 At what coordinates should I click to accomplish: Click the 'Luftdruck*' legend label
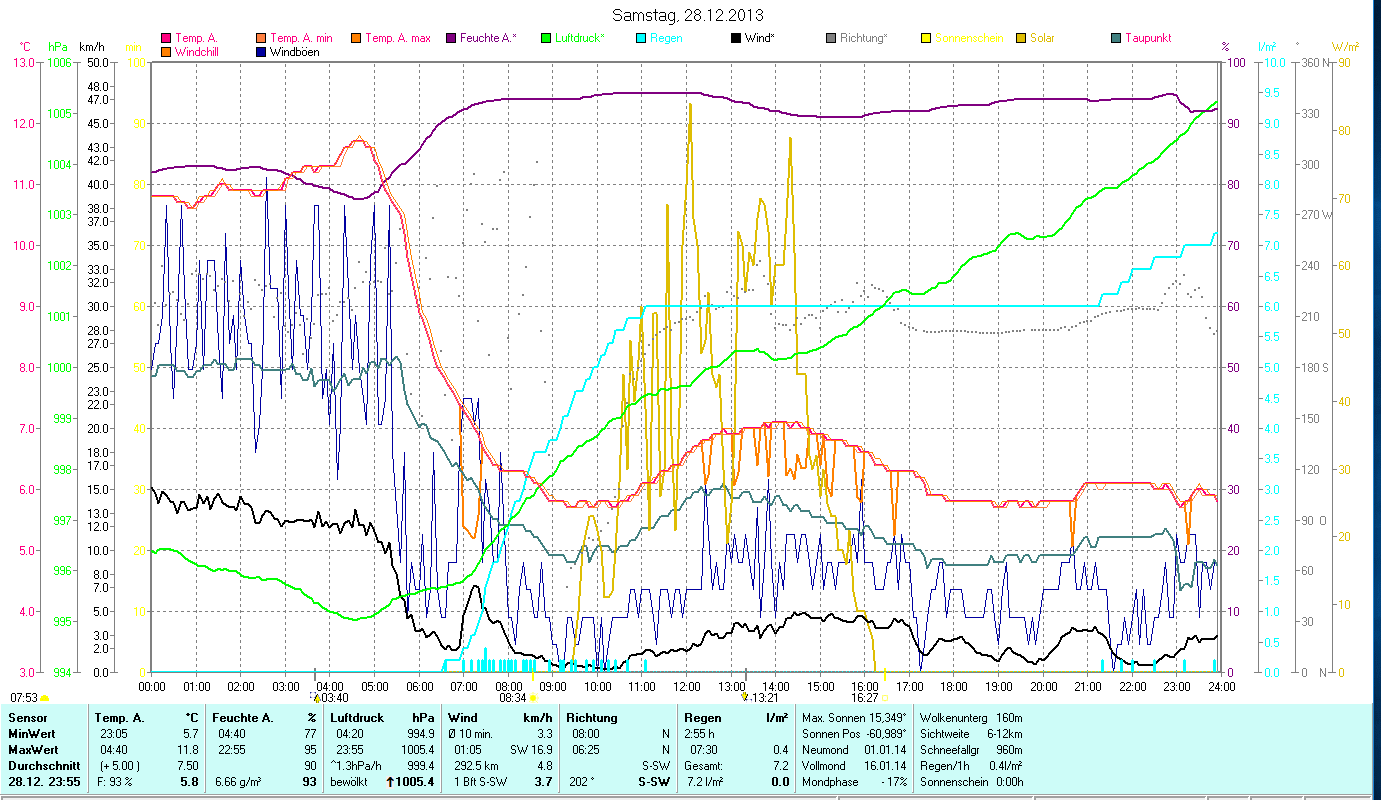[x=580, y=39]
